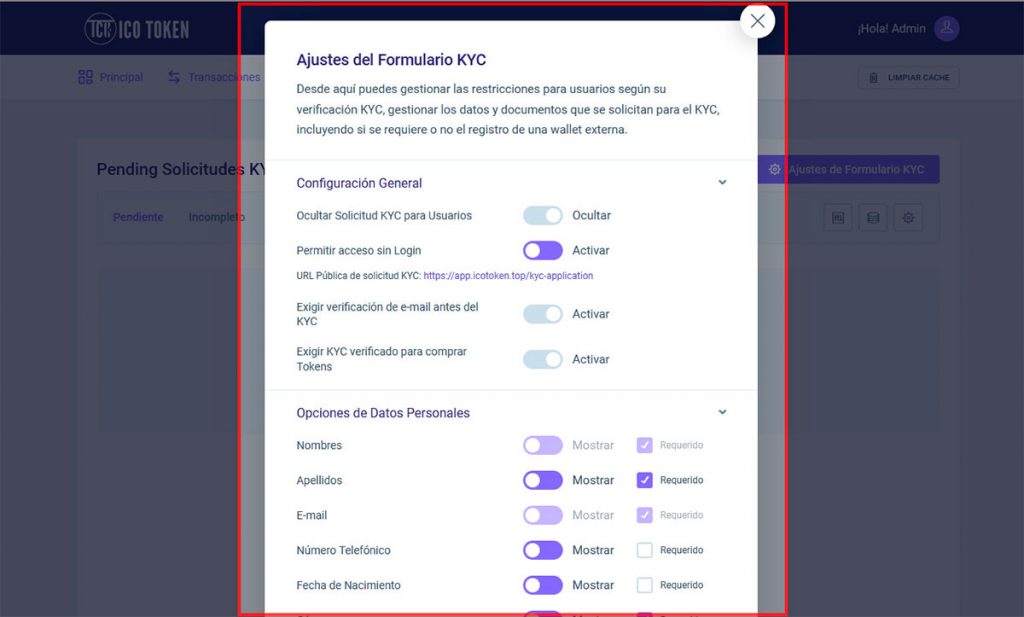Switch to the Incompleto tab
This screenshot has width=1024, height=617.
216,217
